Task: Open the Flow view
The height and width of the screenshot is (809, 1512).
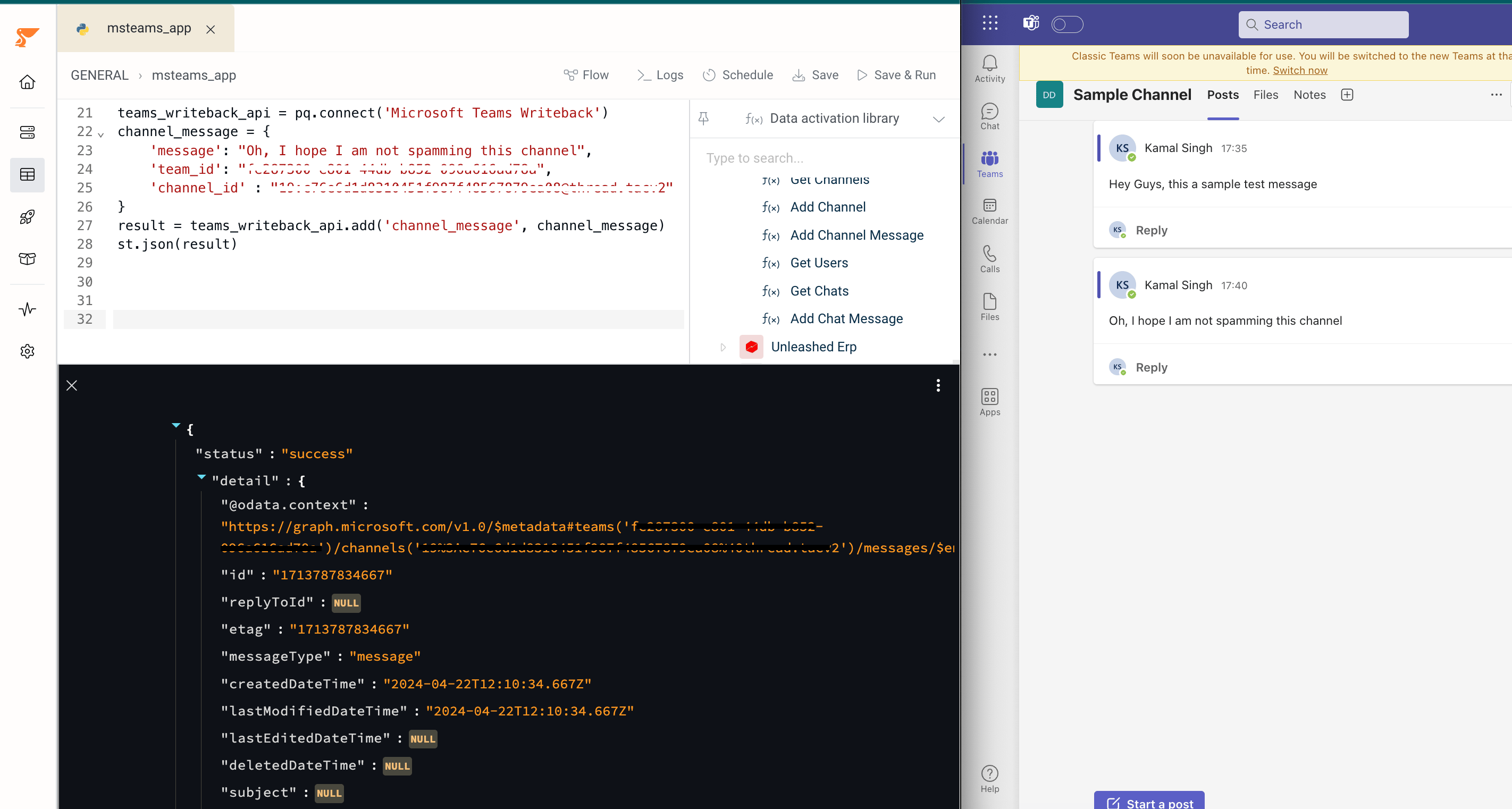Action: (586, 75)
